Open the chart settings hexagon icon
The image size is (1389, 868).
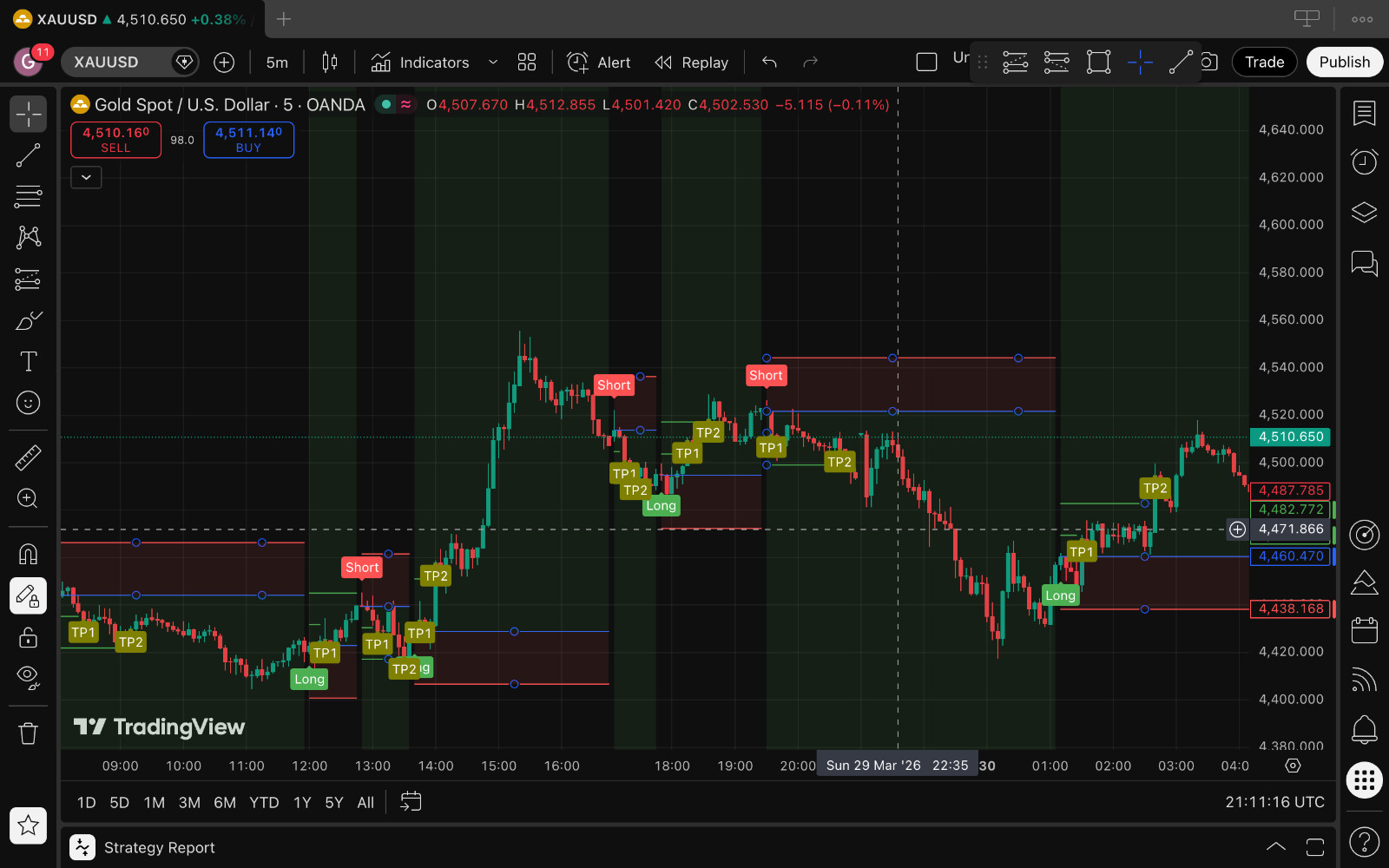tap(1293, 766)
